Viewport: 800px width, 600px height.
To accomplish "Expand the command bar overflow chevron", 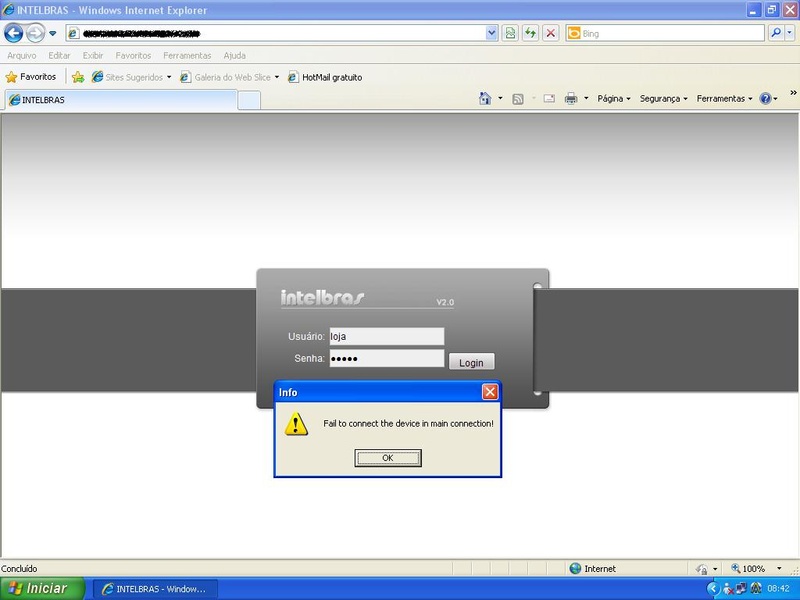I will pos(793,93).
